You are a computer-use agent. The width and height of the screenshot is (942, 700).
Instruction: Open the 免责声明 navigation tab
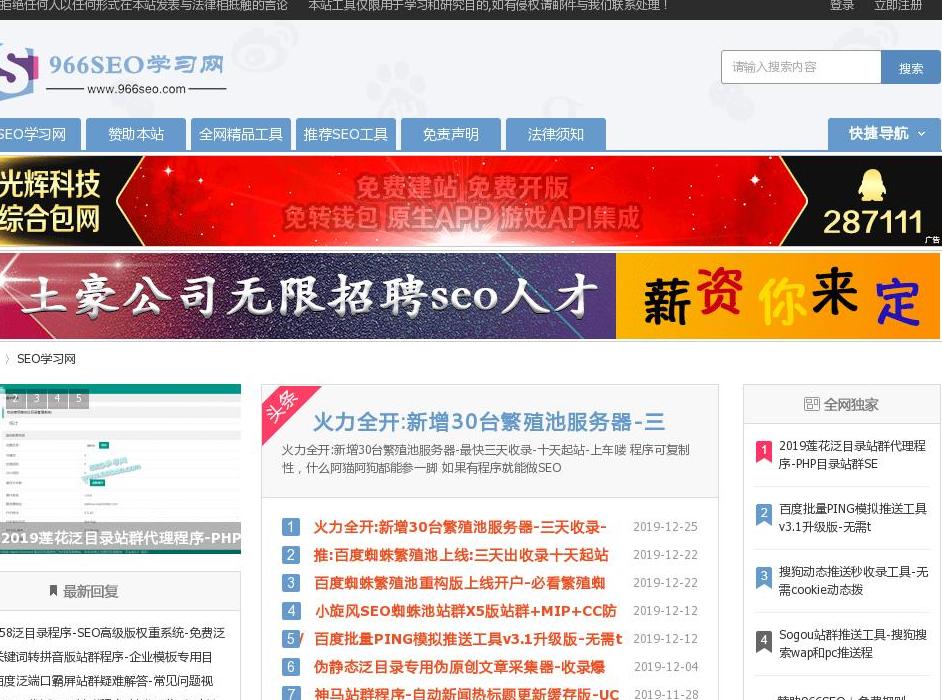coord(451,134)
